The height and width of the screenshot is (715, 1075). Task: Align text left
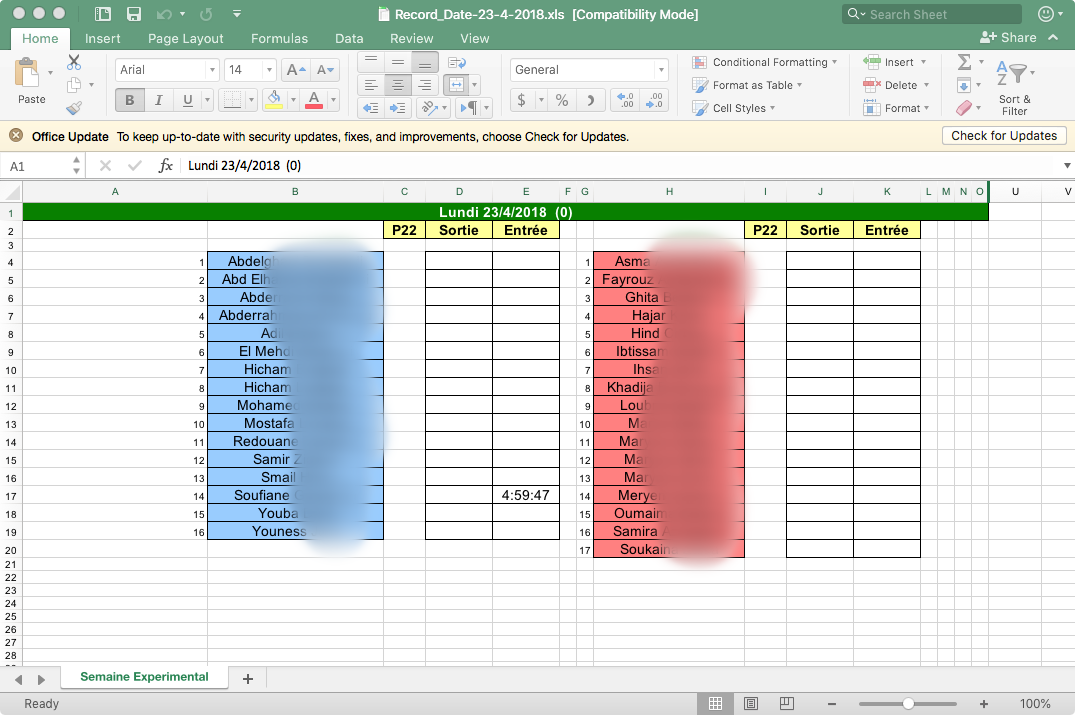[x=371, y=85]
